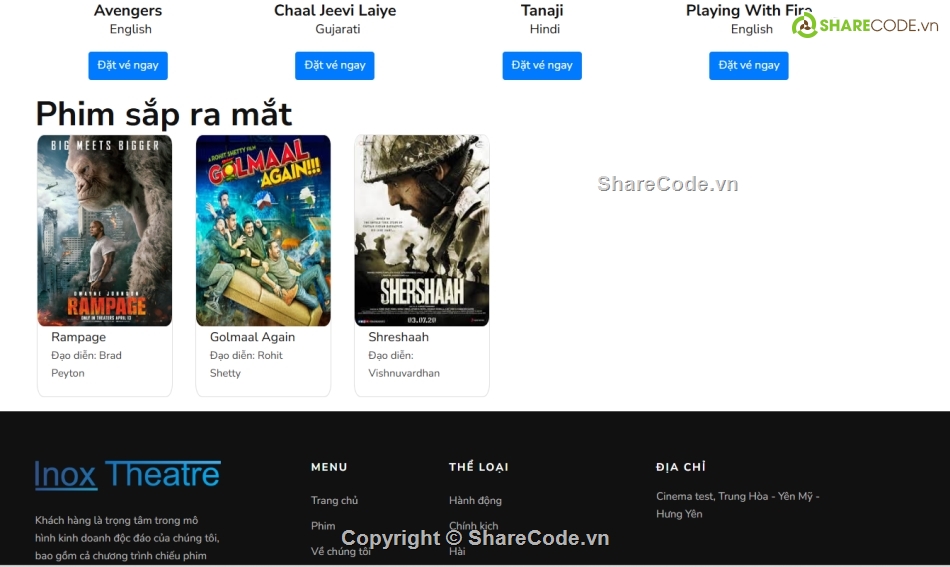Select "Hành động" genre link
950x567 pixels.
476,500
